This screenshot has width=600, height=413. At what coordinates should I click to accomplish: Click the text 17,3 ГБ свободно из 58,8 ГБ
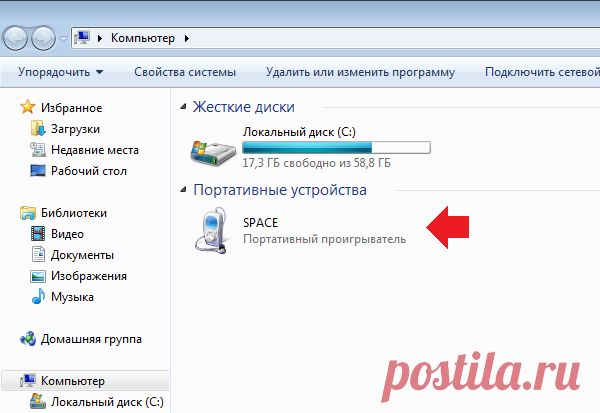tap(316, 163)
